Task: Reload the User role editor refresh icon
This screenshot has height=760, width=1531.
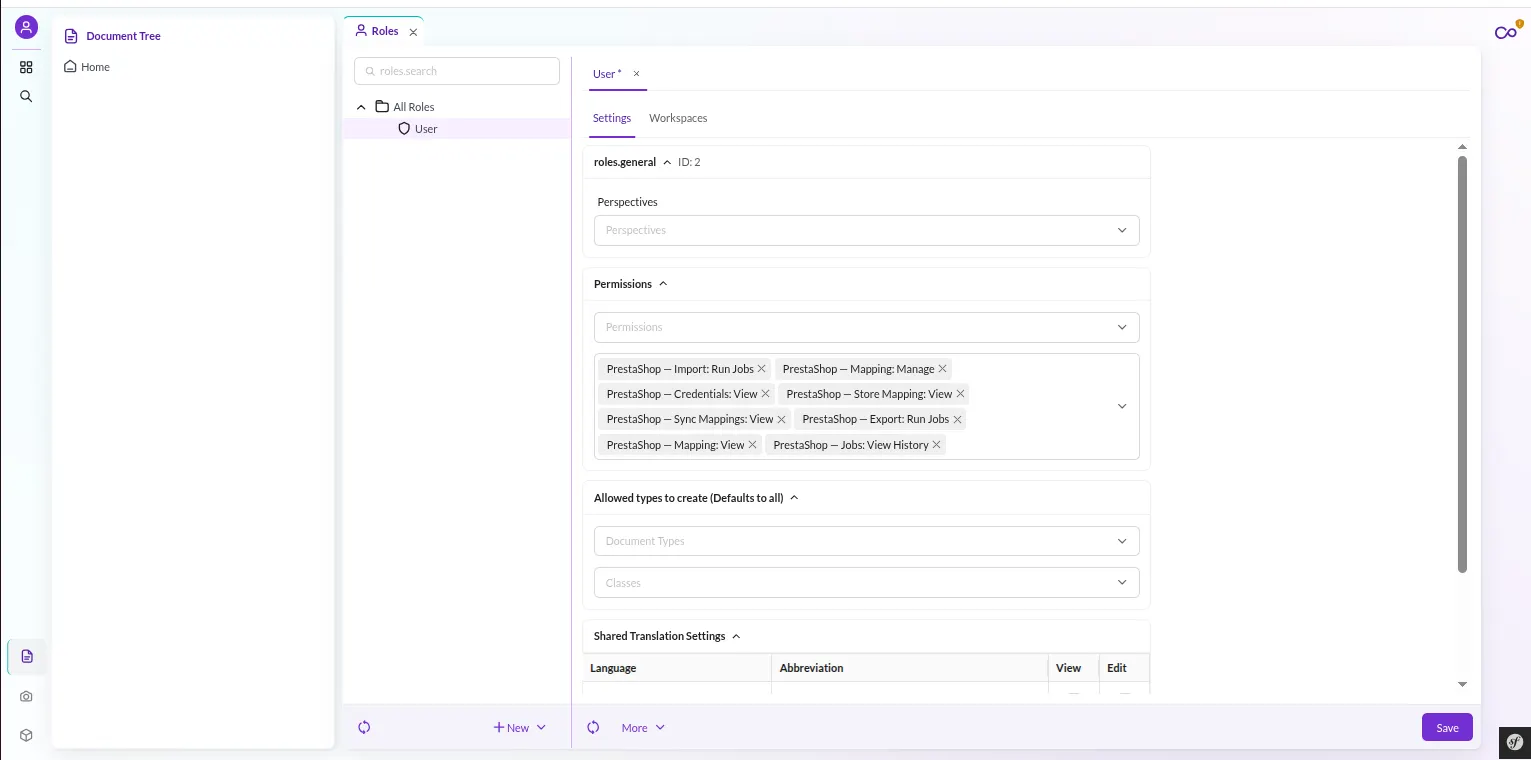Action: click(593, 727)
